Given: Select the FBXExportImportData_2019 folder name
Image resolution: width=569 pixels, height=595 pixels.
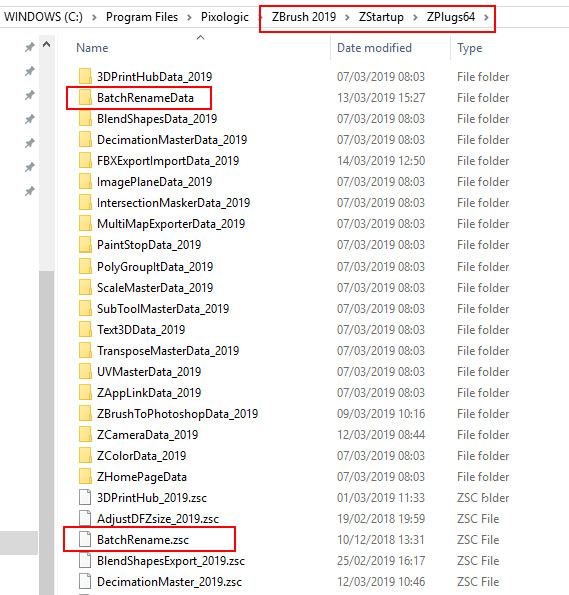Looking at the screenshot, I should (168, 161).
